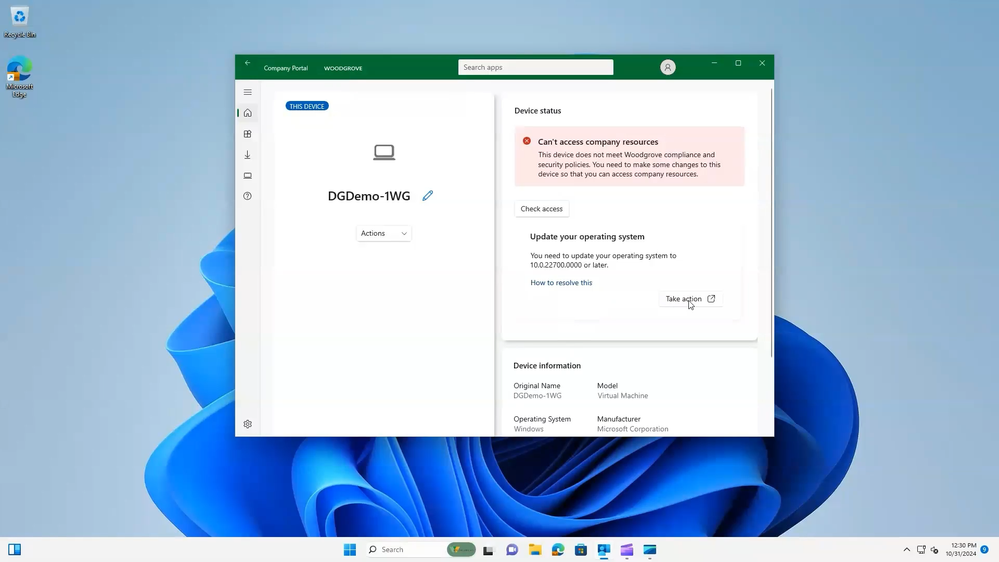Click the red error icon in Device status

(527, 141)
